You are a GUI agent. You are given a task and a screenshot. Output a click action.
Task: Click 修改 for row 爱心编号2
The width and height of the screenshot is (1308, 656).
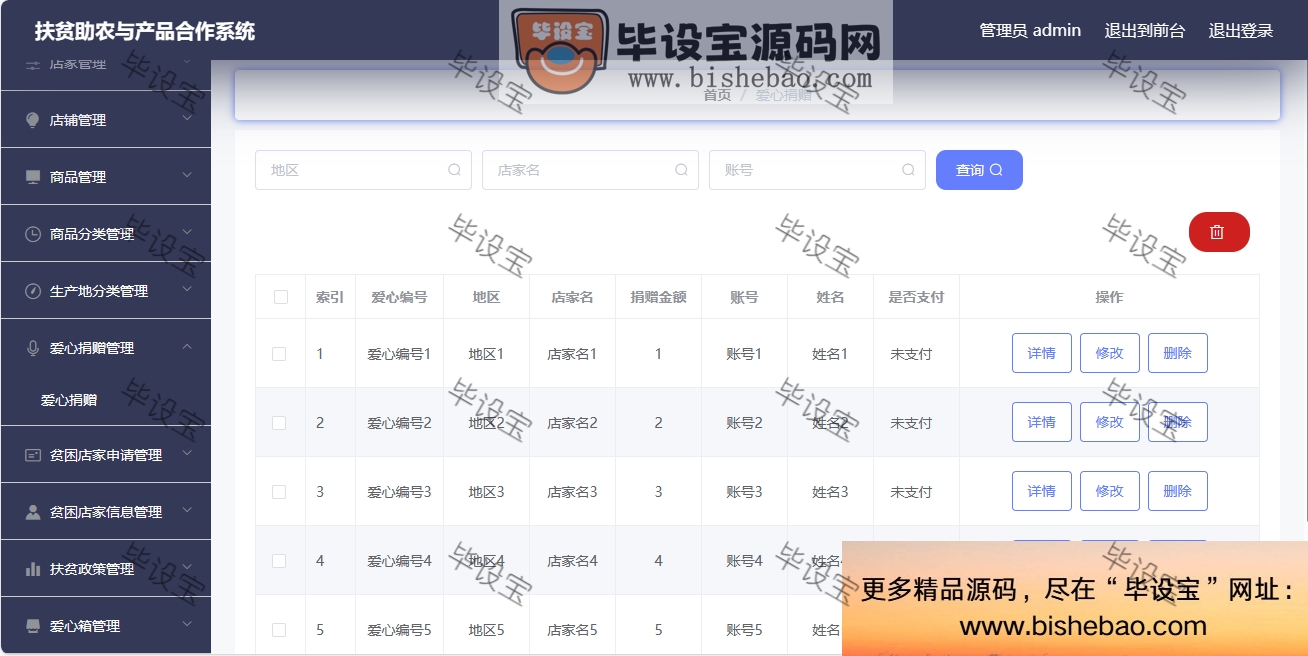pyautogui.click(x=1110, y=422)
